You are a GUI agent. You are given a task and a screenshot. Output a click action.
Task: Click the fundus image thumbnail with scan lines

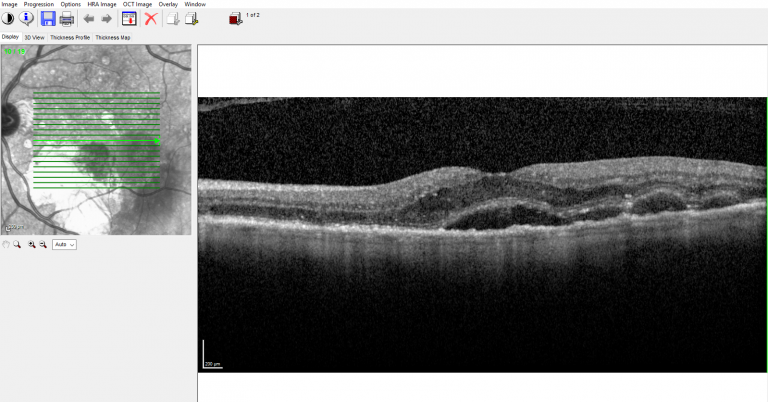click(96, 140)
